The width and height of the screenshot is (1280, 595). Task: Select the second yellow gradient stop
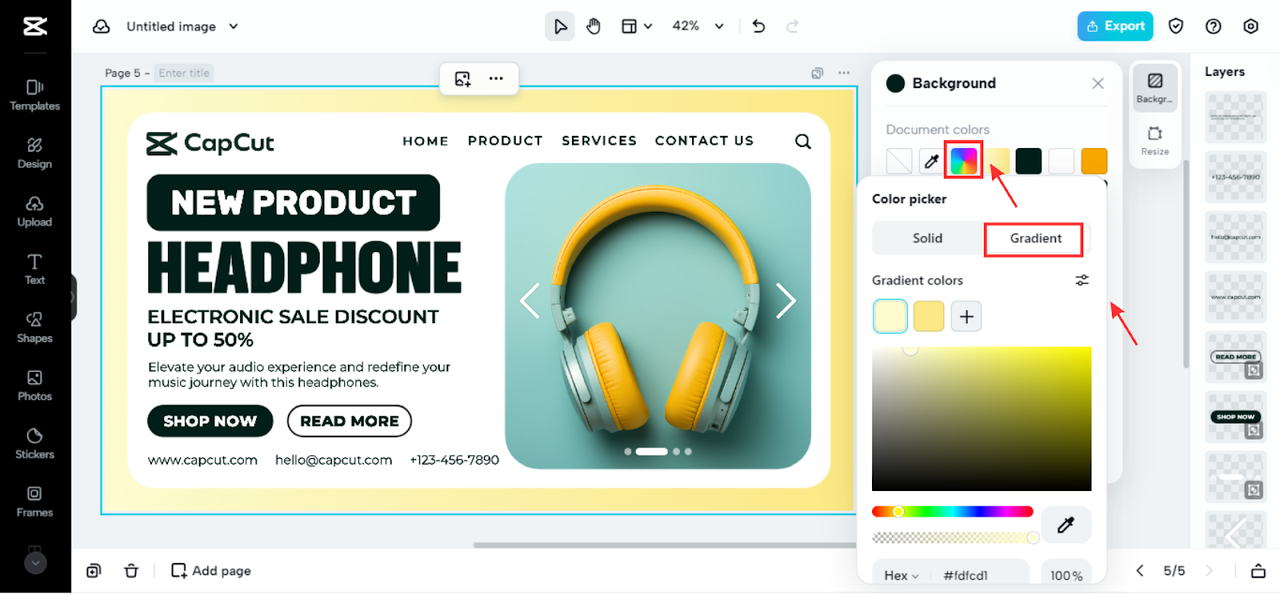pyautogui.click(x=929, y=317)
